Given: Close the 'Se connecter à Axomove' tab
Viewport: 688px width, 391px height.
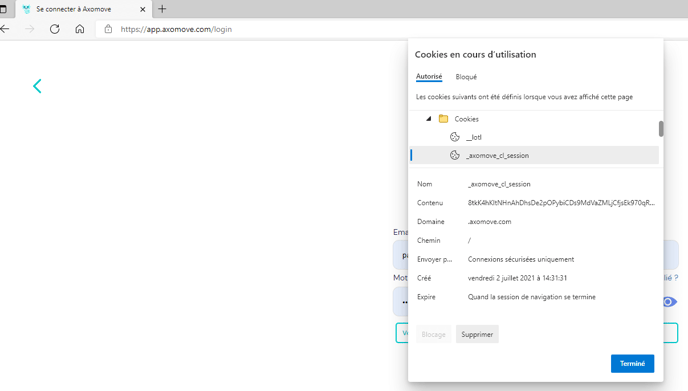Looking at the screenshot, I should coord(143,9).
